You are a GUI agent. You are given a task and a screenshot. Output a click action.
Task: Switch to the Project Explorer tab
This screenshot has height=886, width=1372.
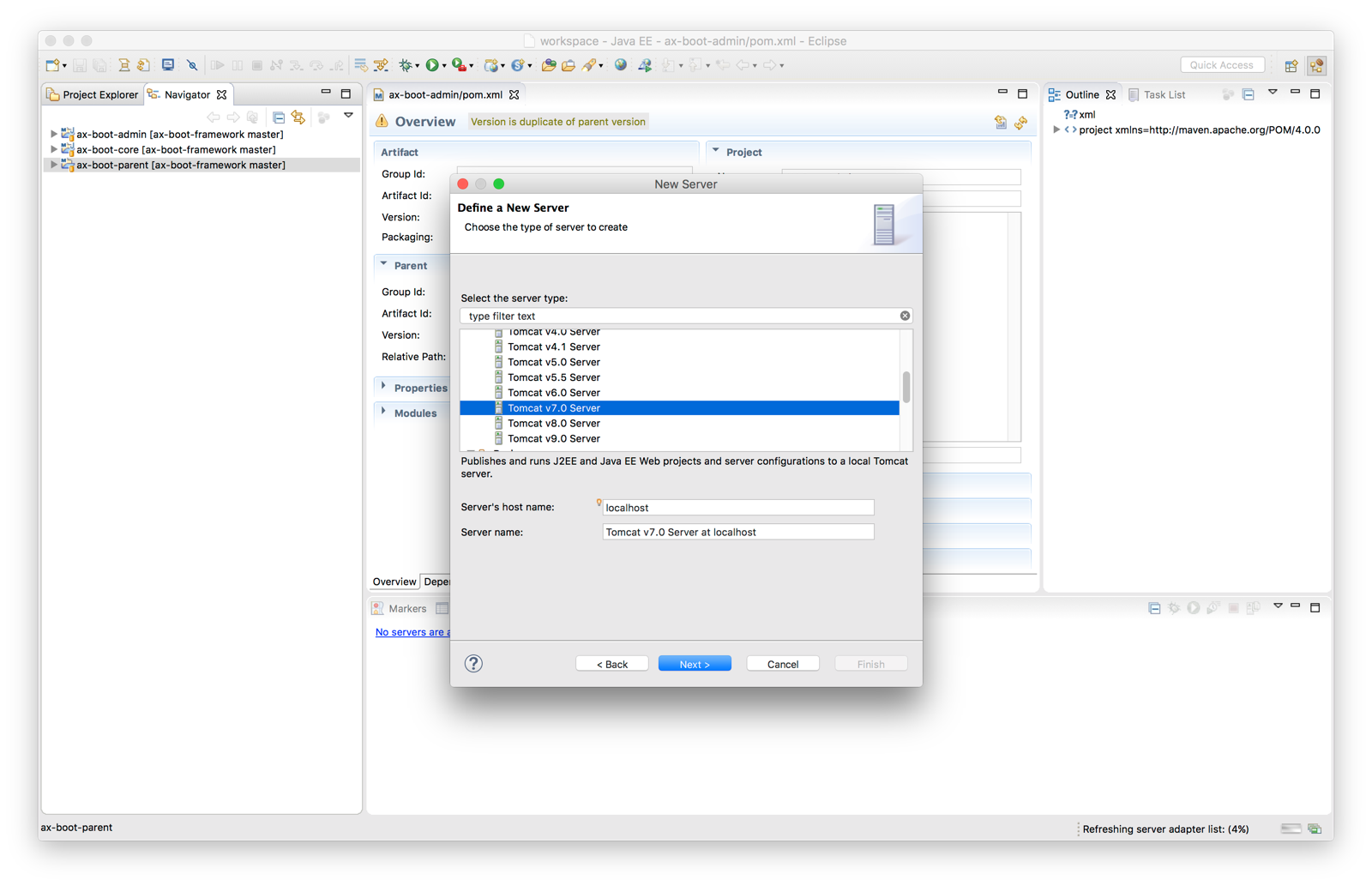[x=93, y=94]
